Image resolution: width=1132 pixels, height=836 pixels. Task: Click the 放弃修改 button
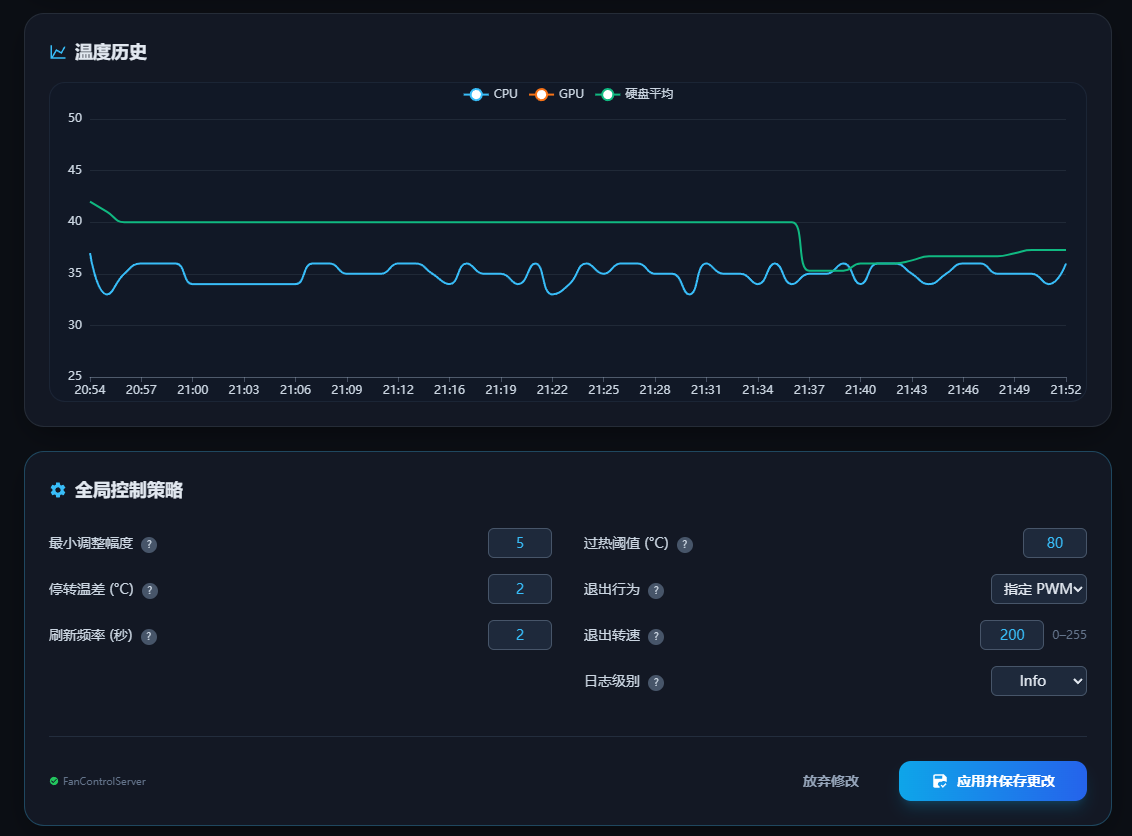tap(830, 781)
